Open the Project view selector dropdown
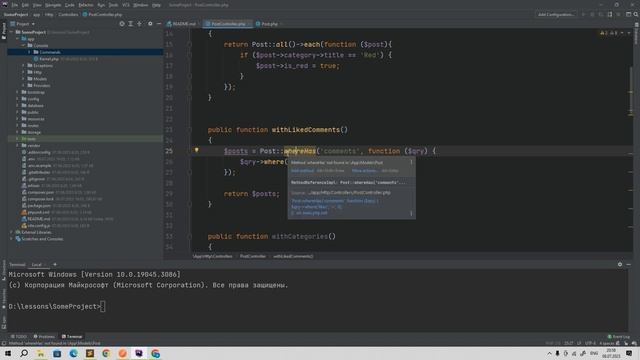Screen dimensions: 640x360 (23, 24)
